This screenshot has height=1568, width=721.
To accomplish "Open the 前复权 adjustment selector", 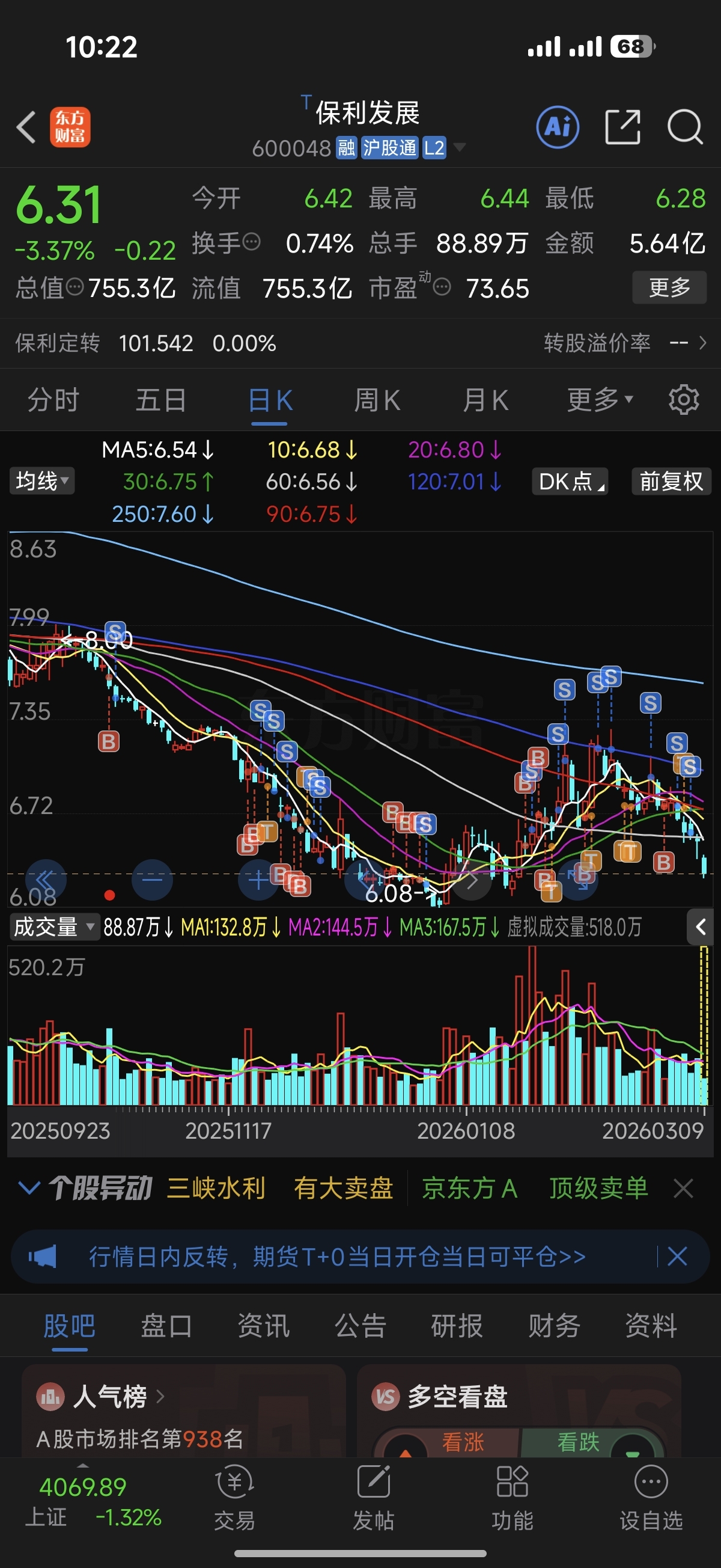I will point(671,481).
